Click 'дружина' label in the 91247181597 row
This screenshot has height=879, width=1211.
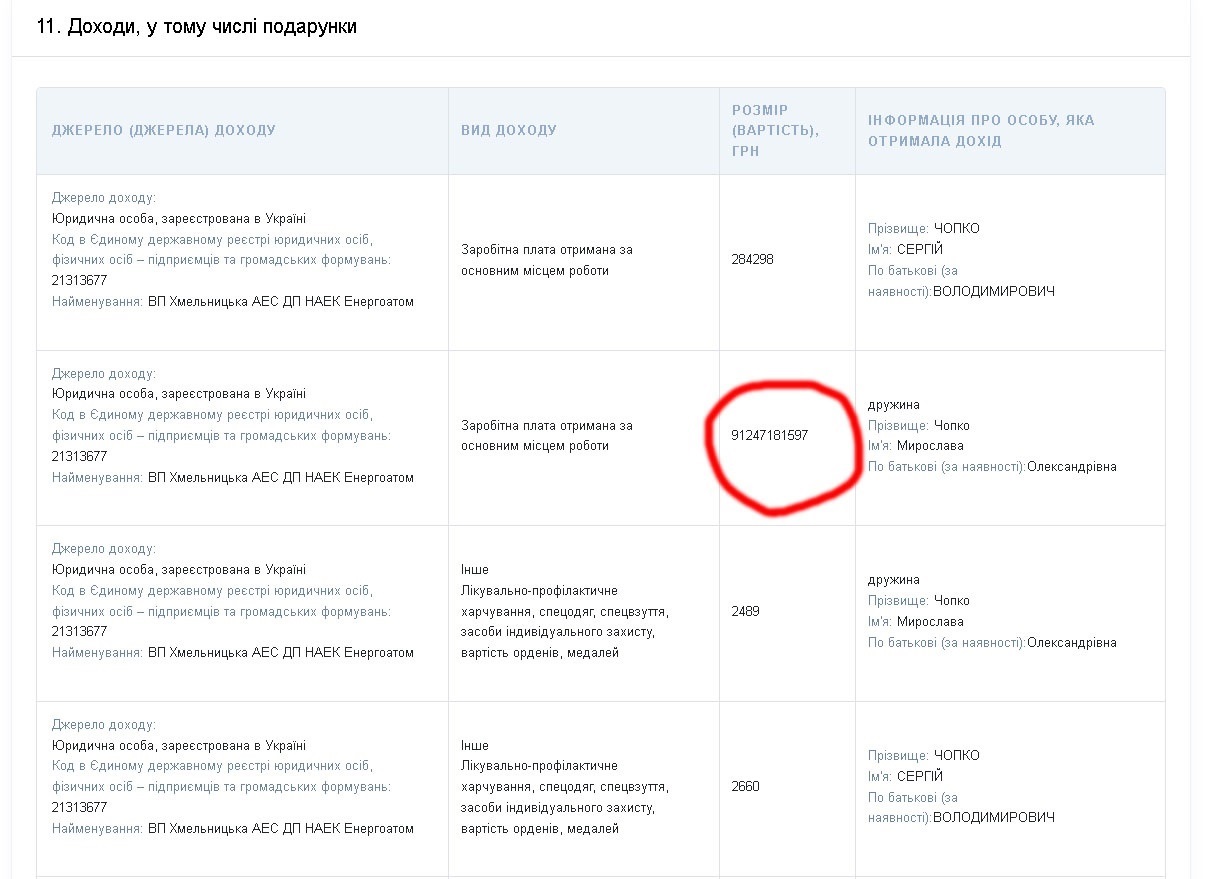tap(894, 405)
